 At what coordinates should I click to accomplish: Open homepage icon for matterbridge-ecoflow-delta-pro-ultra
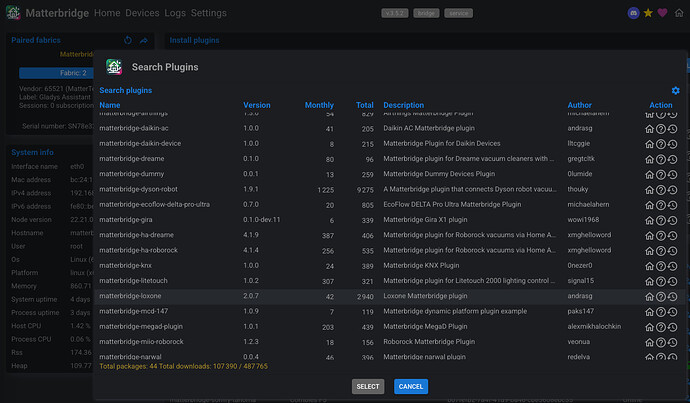point(649,205)
